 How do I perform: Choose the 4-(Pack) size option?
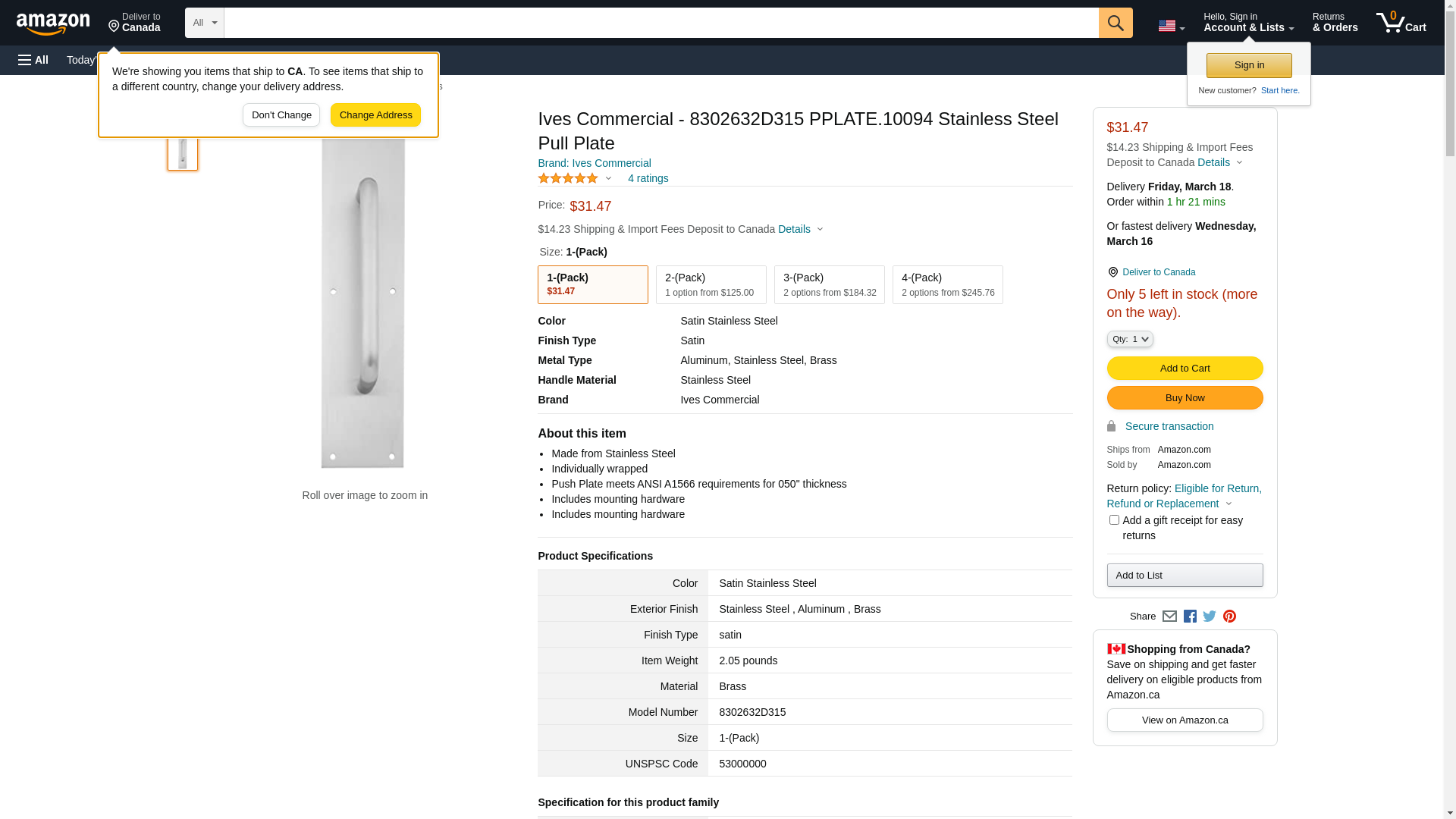[947, 285]
